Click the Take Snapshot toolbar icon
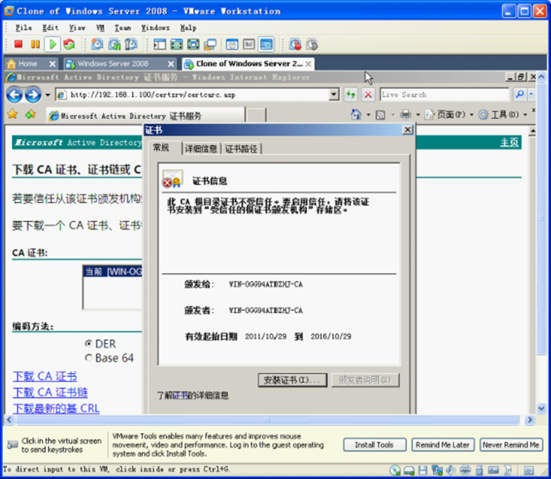Screen dimensions: 551x479 (x=97, y=44)
